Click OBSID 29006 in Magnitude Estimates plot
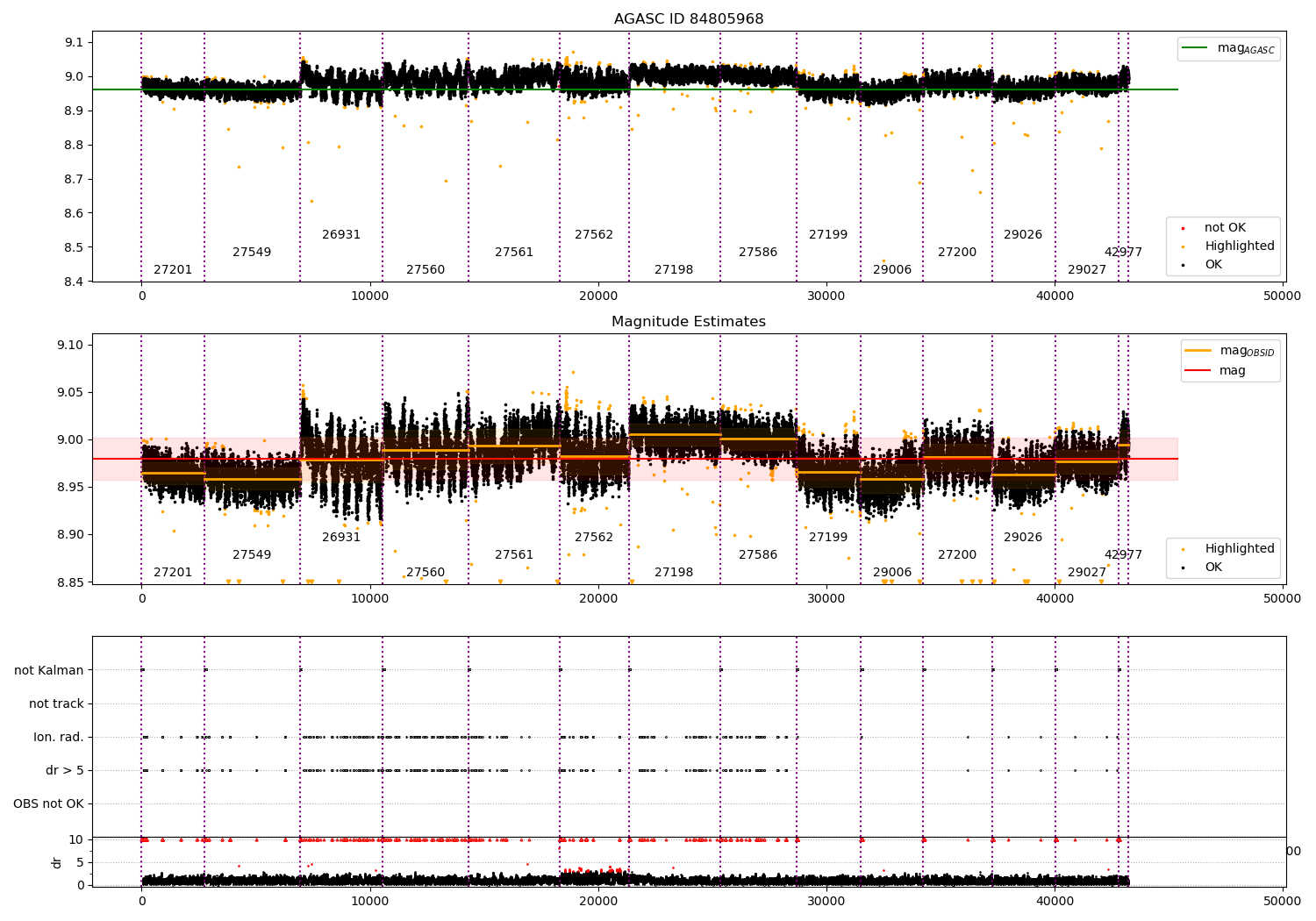This screenshot has width=1316, height=921. pos(892,573)
